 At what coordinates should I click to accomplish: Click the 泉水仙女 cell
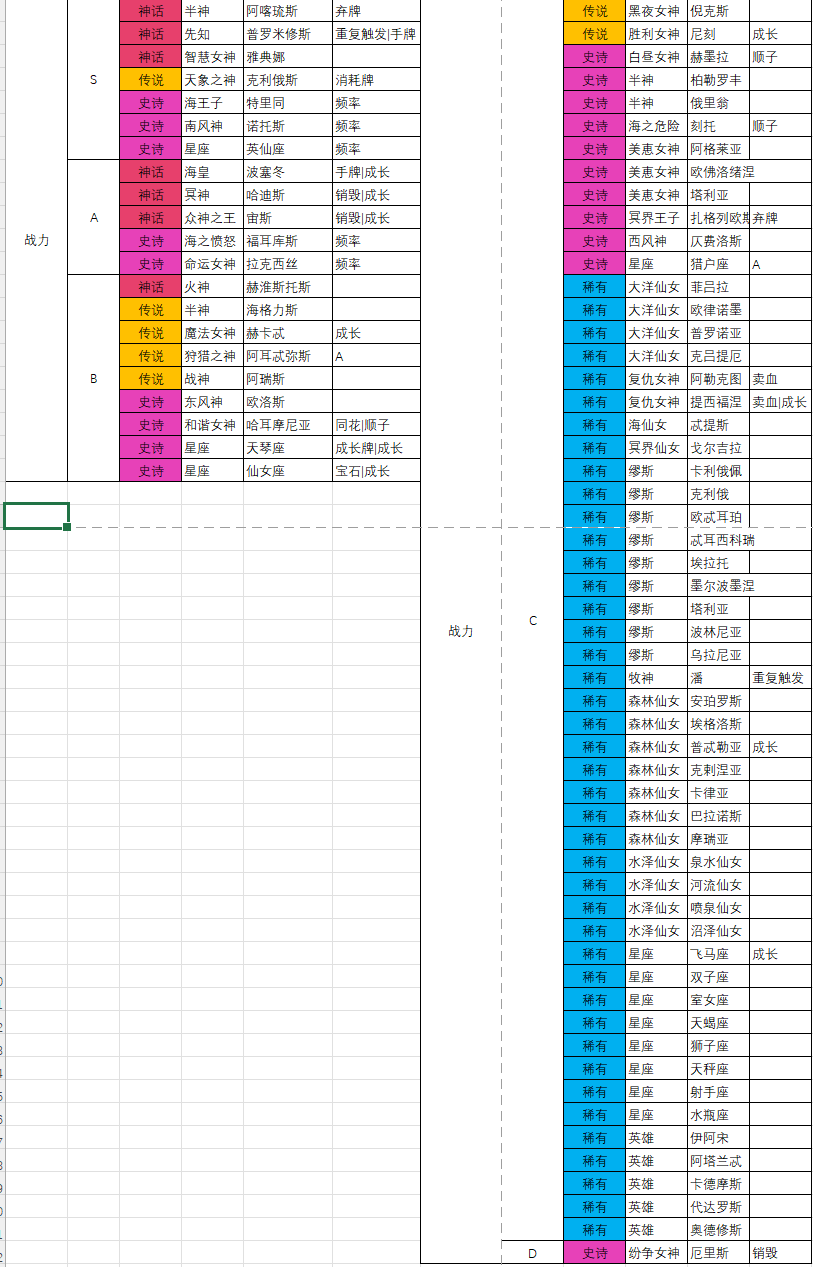(718, 862)
